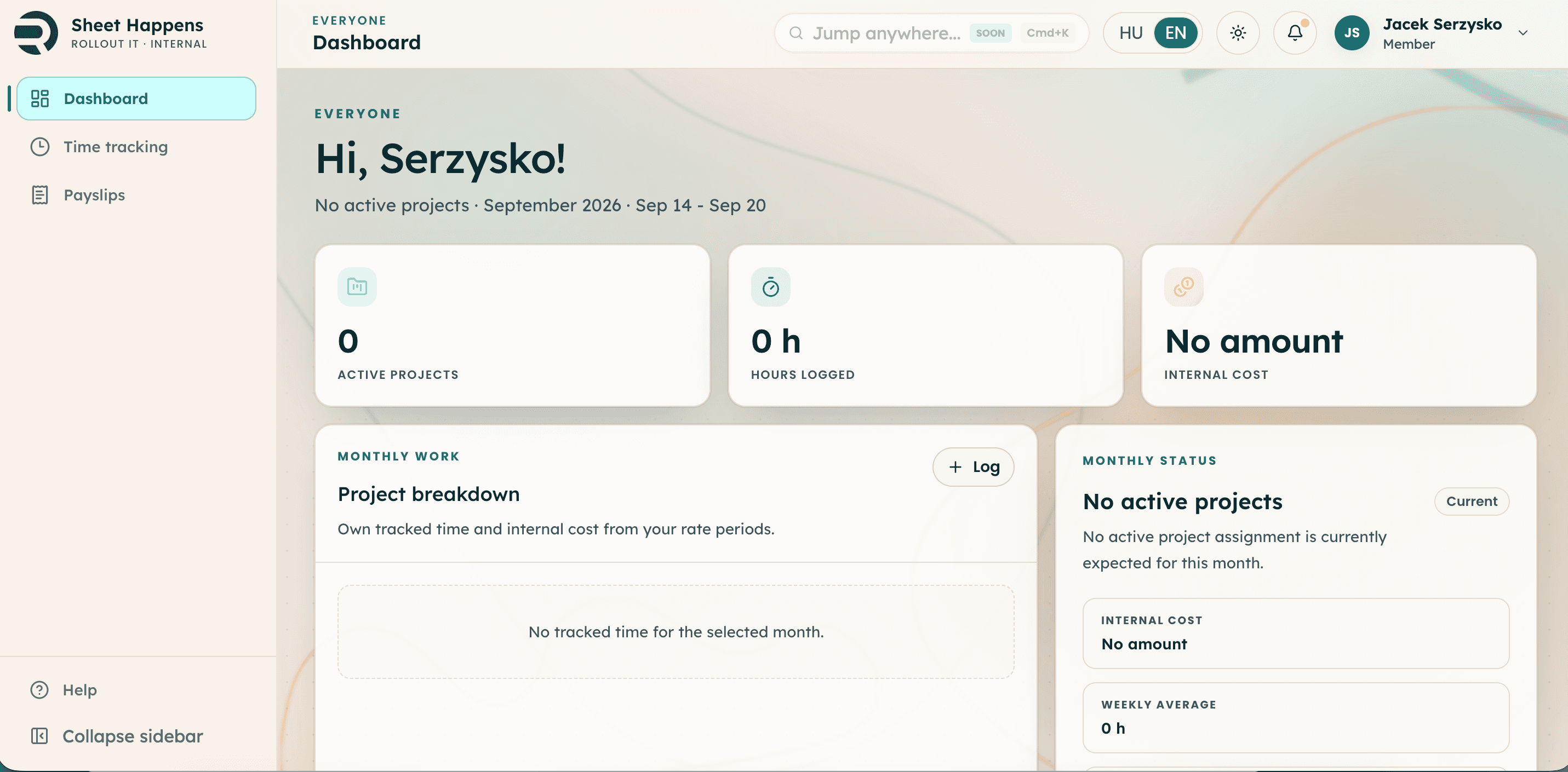This screenshot has width=1568, height=772.
Task: Open the Dashboard menu item
Action: (x=136, y=99)
